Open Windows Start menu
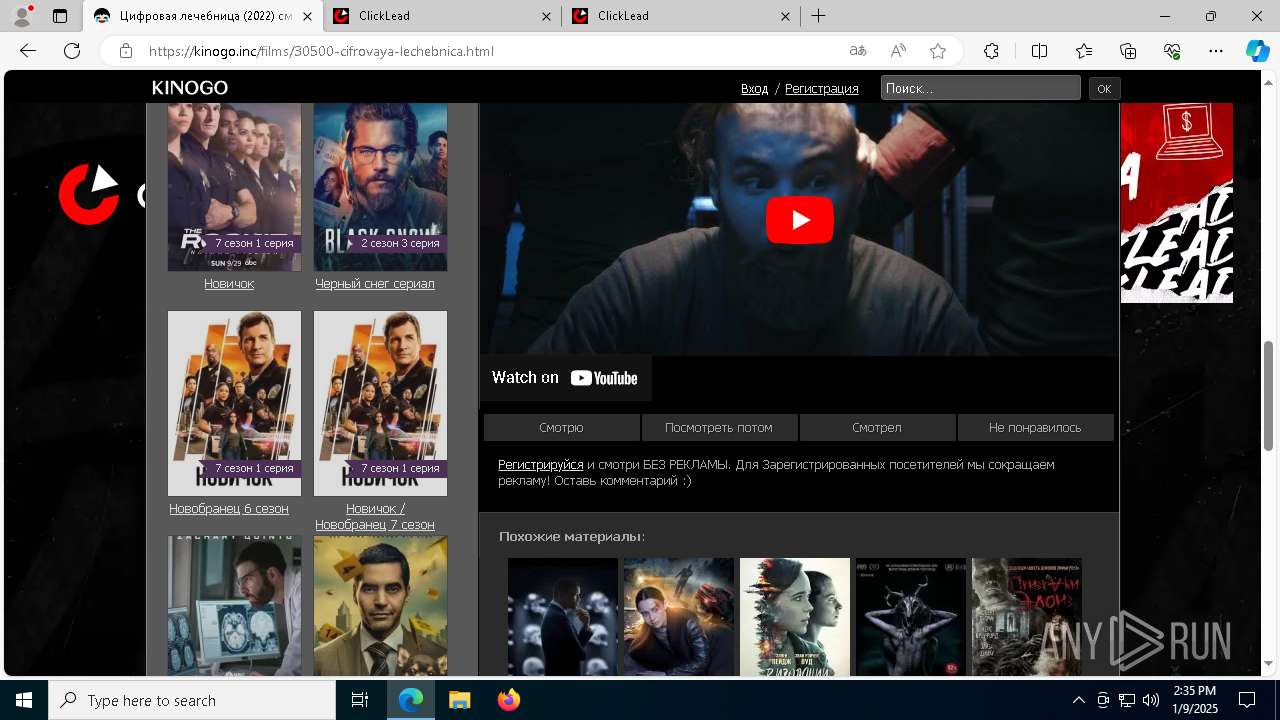This screenshot has width=1280, height=720. 24,700
